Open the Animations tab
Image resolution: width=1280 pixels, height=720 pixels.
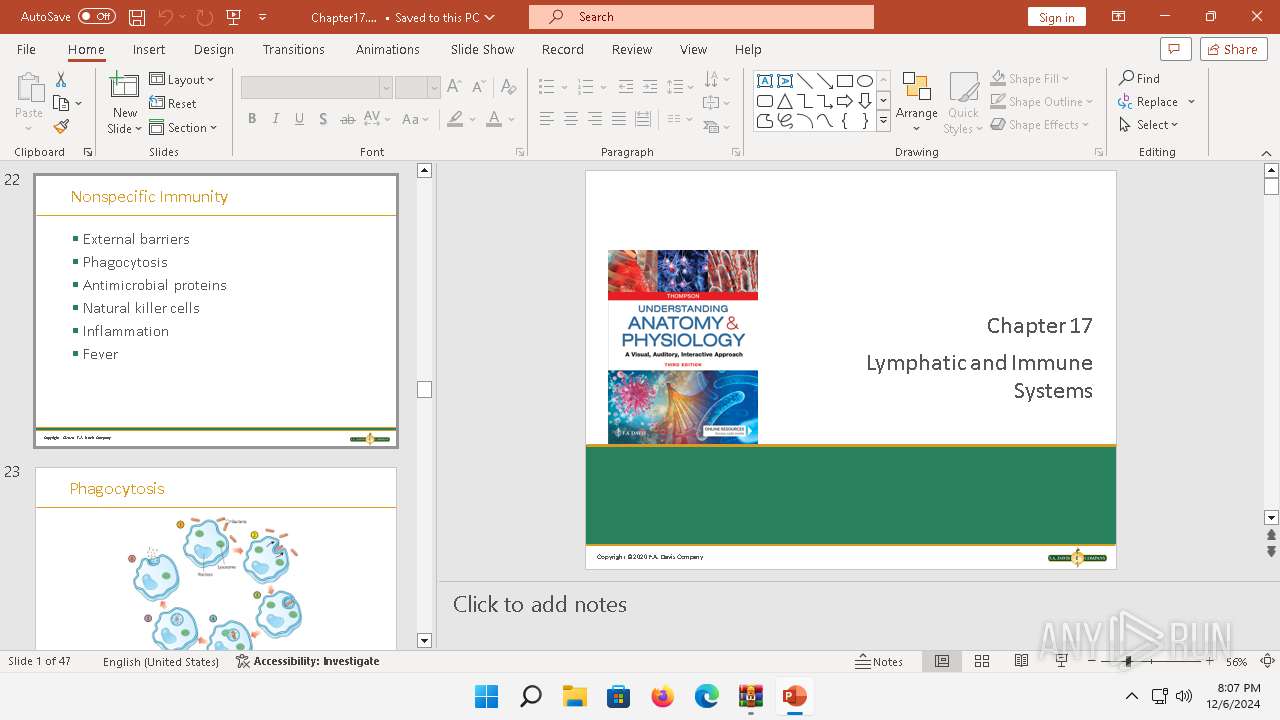pyautogui.click(x=388, y=49)
